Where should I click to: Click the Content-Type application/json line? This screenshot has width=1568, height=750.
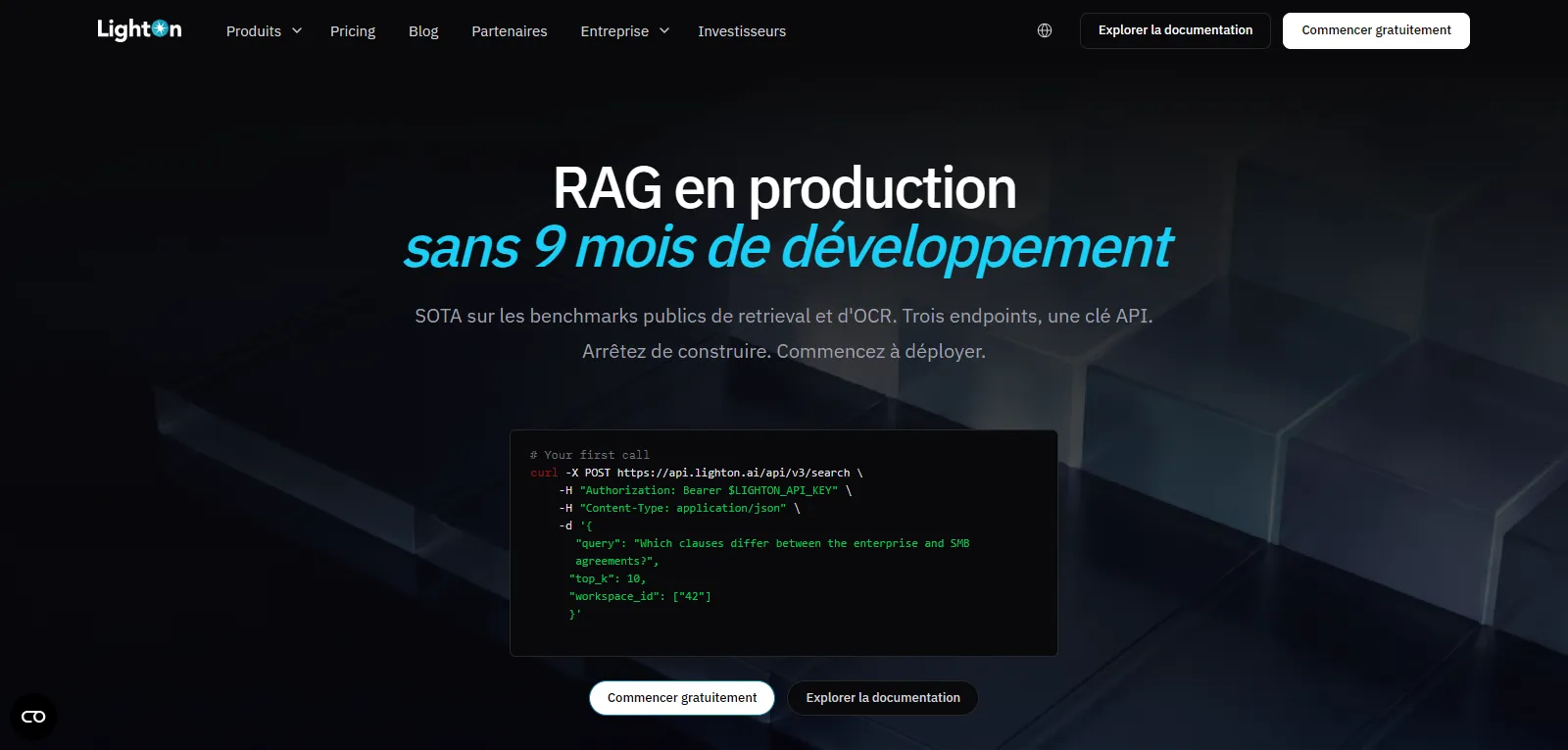(680, 508)
